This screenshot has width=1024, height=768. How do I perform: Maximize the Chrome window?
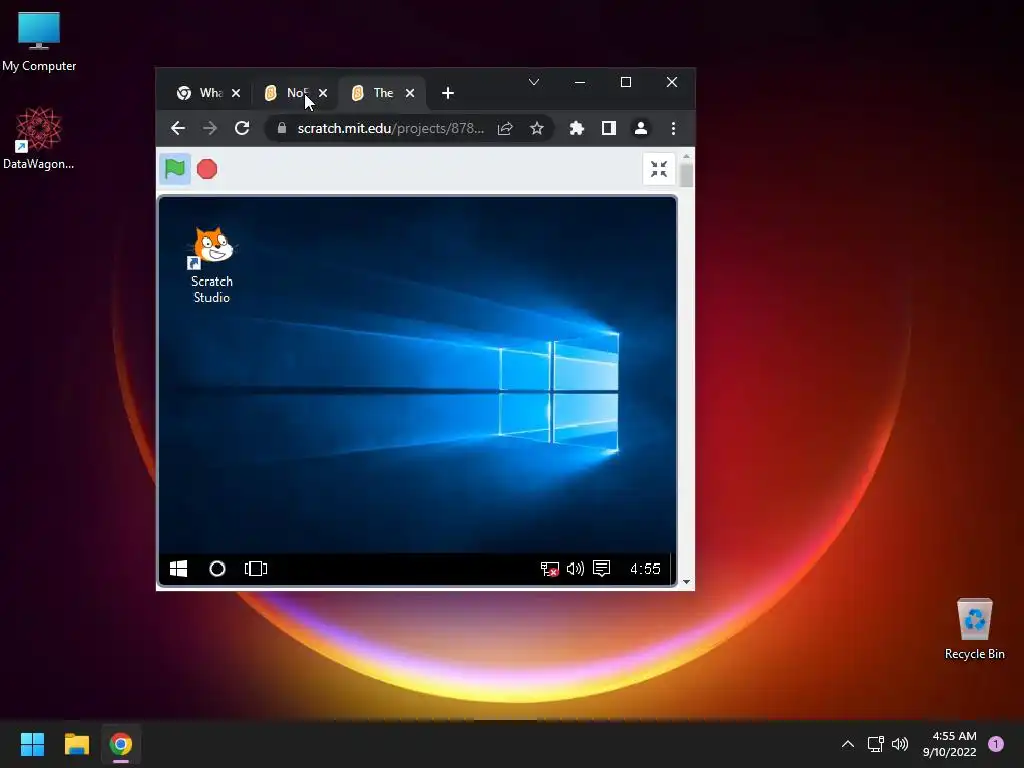click(x=626, y=82)
